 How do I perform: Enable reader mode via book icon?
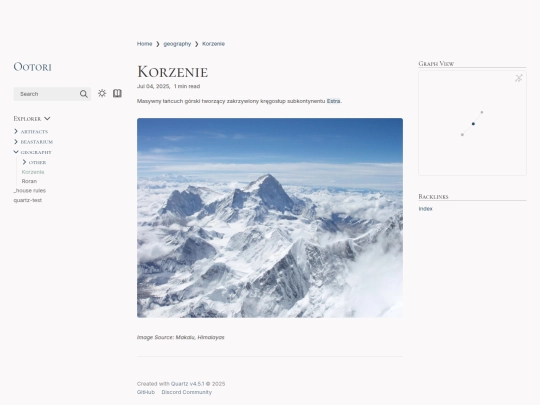pos(117,93)
